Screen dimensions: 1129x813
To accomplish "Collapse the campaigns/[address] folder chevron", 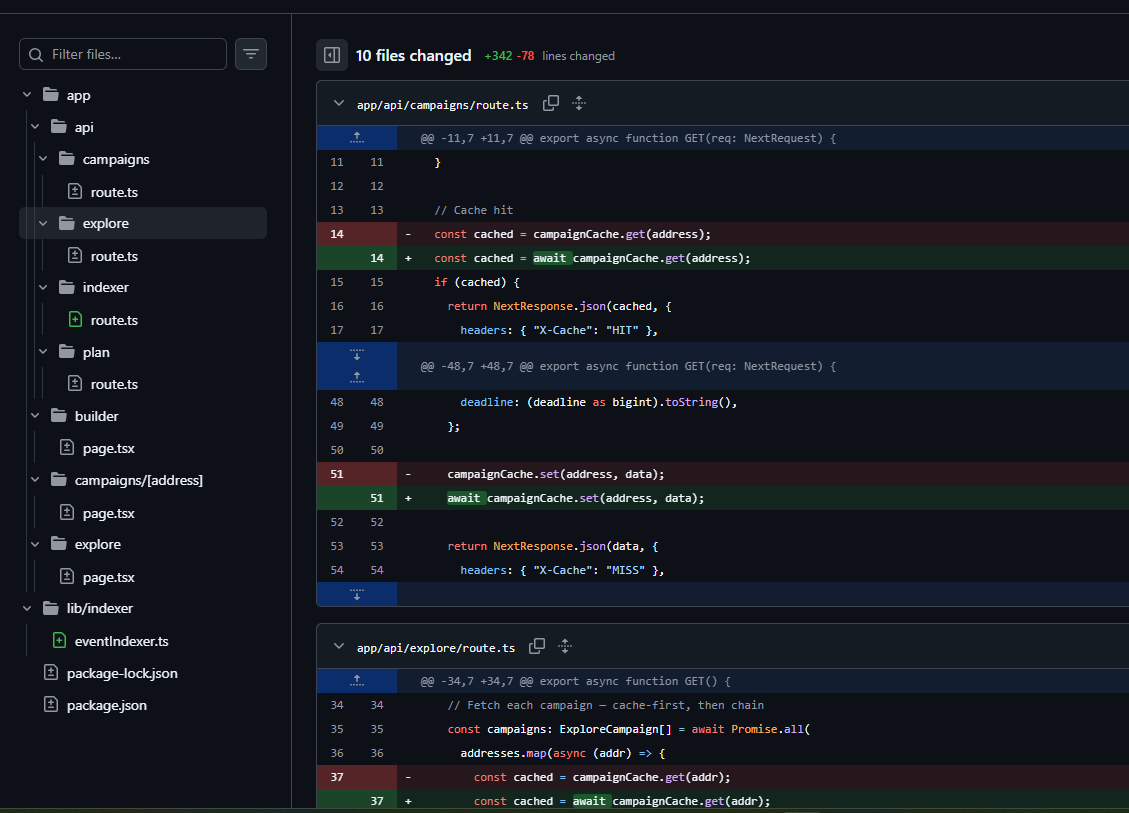I will click(35, 480).
